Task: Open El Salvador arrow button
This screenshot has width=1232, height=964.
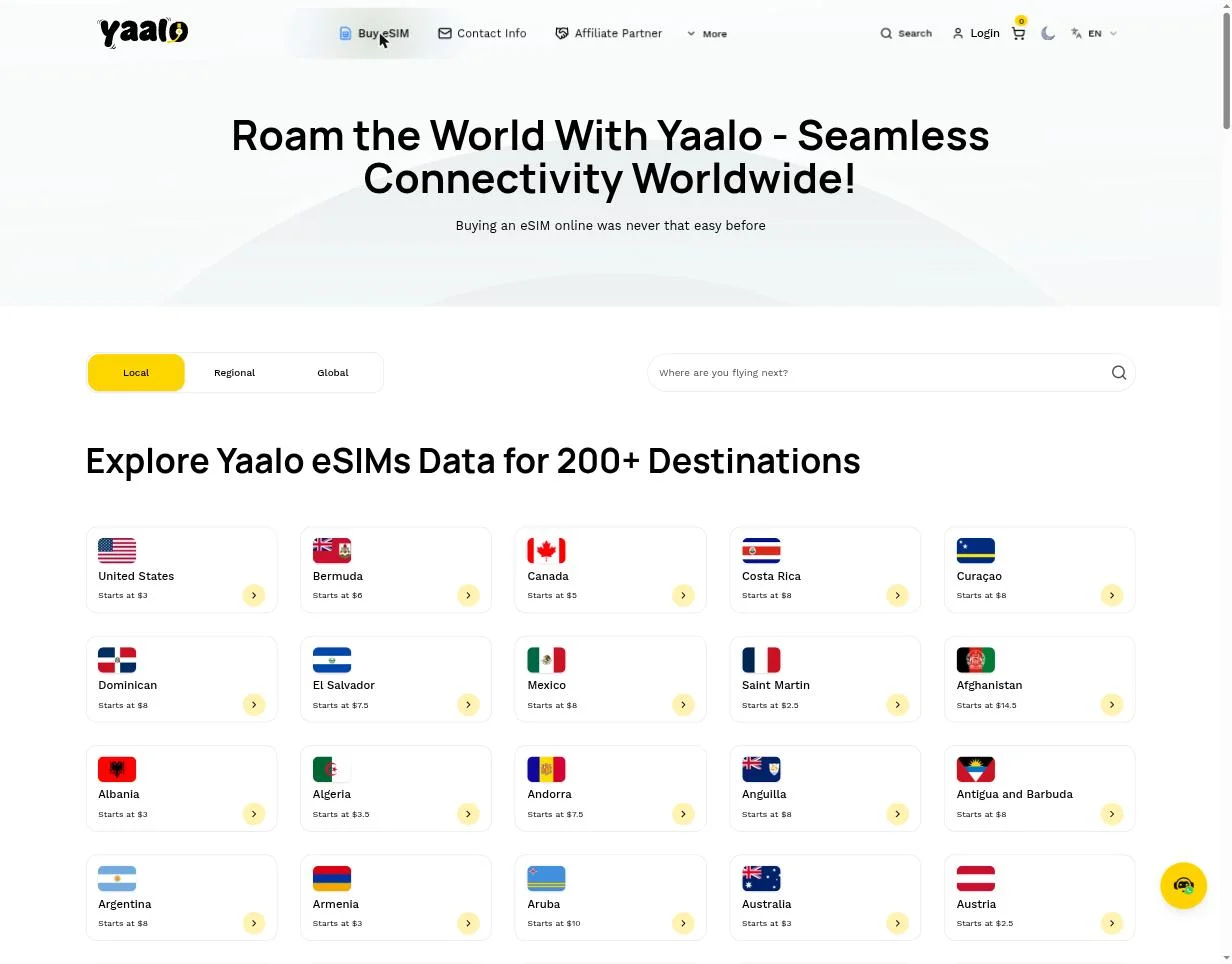Action: (x=468, y=705)
